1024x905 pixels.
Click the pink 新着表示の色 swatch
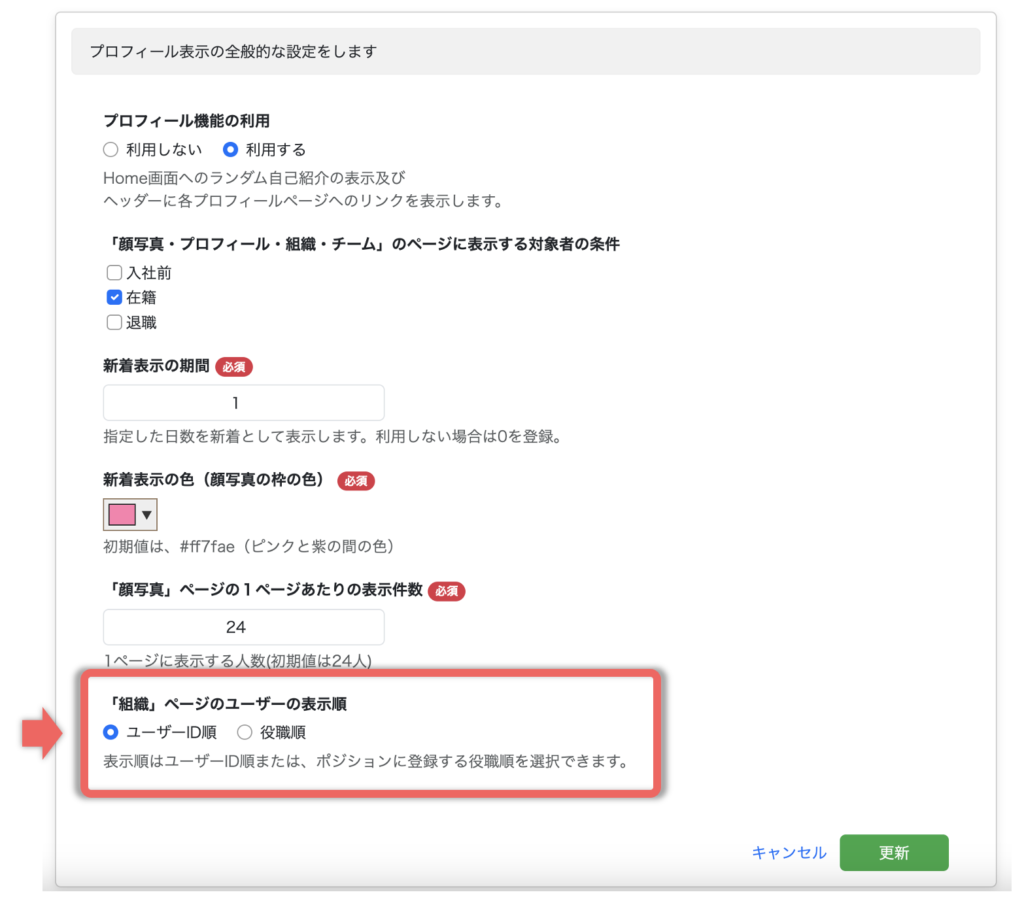[x=121, y=515]
